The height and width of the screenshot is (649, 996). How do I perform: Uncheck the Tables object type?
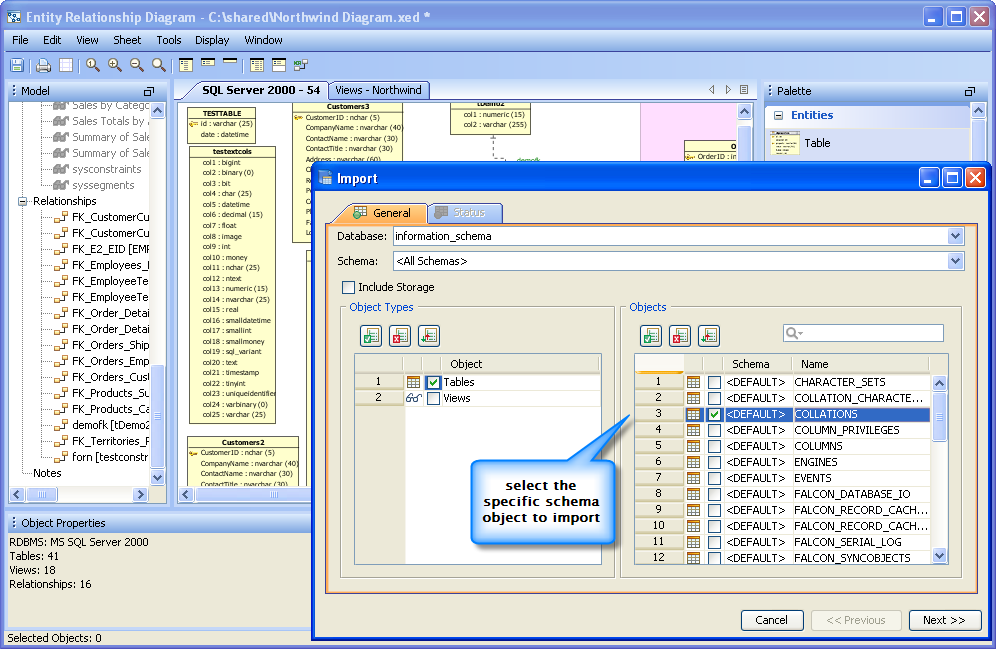point(433,382)
